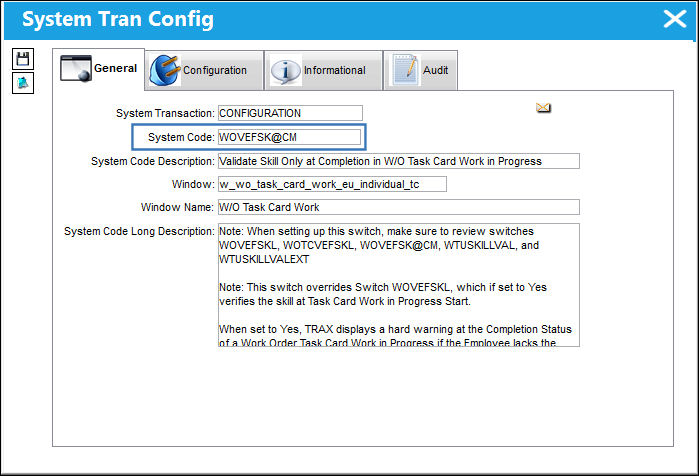Click the line 'When set to Yes, TRAX displays'
The width and height of the screenshot is (699, 476).
click(x=395, y=329)
